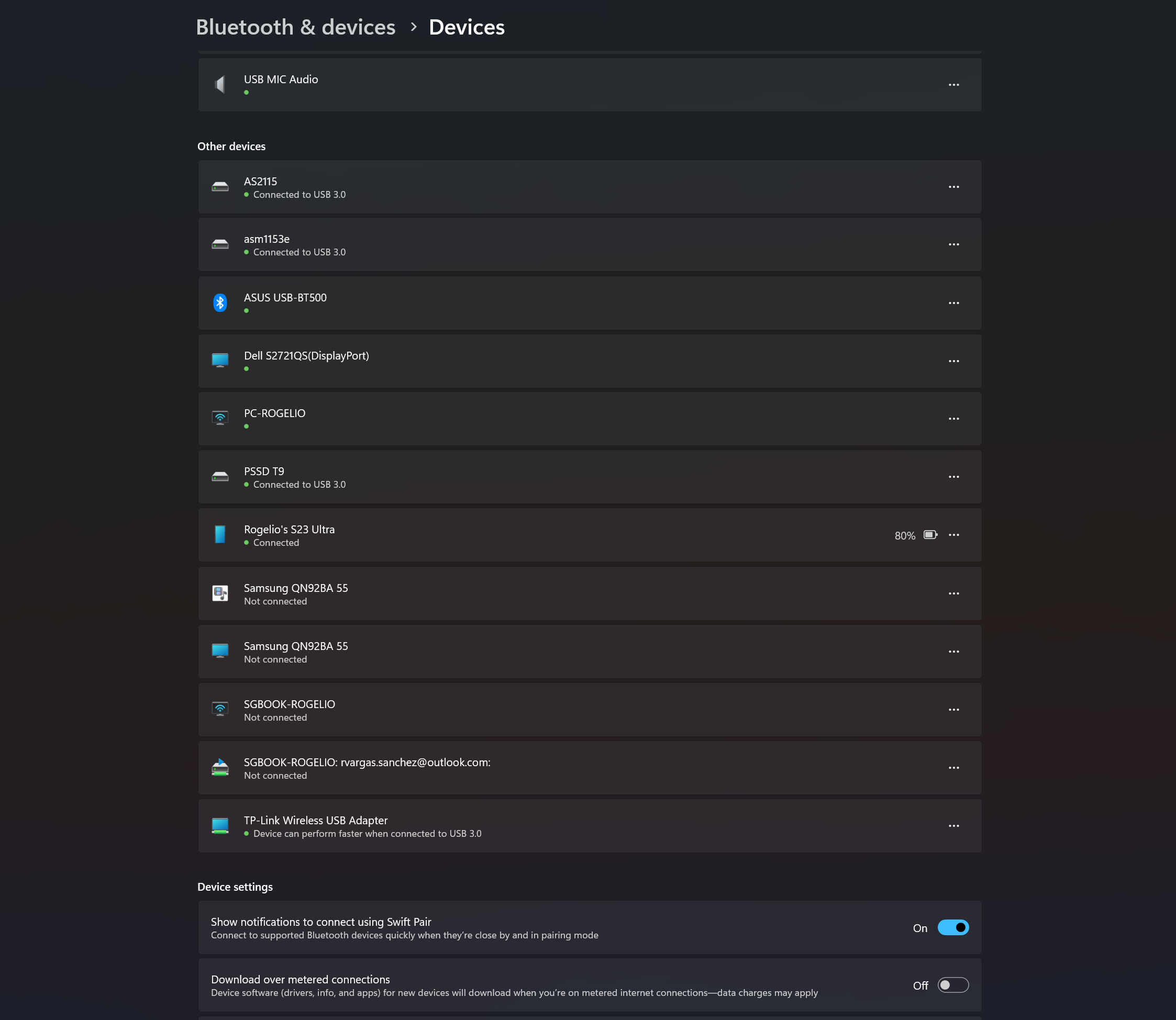Go back to Bluetooth & devices breadcrumb
Viewport: 1176px width, 1020px height.
click(x=295, y=27)
